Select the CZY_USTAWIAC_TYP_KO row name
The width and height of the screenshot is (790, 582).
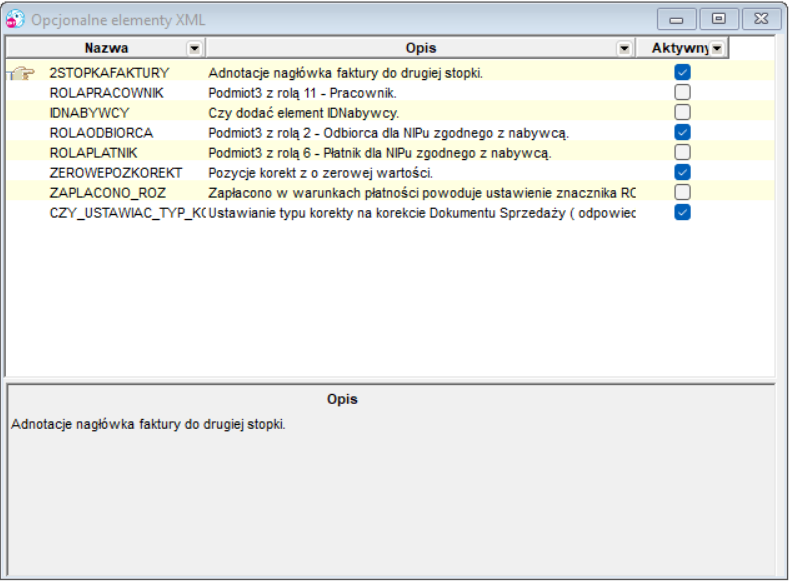(127, 213)
